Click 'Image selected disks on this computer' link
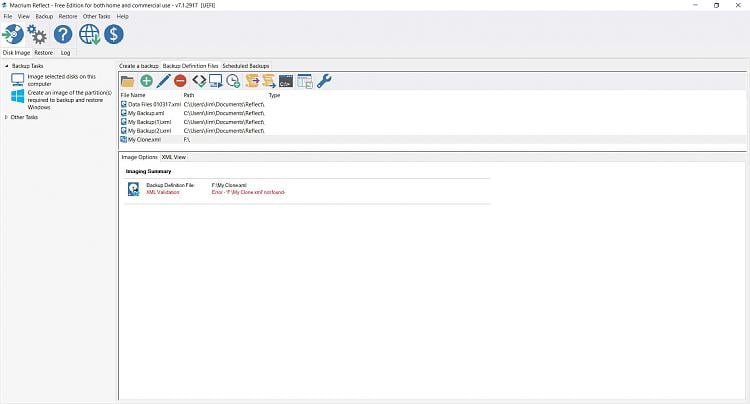Viewport: 750px width, 404px height. [x=61, y=80]
